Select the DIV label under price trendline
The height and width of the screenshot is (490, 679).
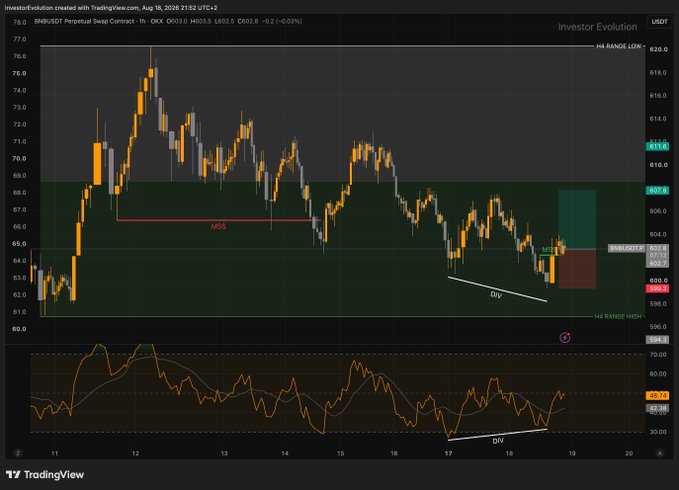[496, 295]
